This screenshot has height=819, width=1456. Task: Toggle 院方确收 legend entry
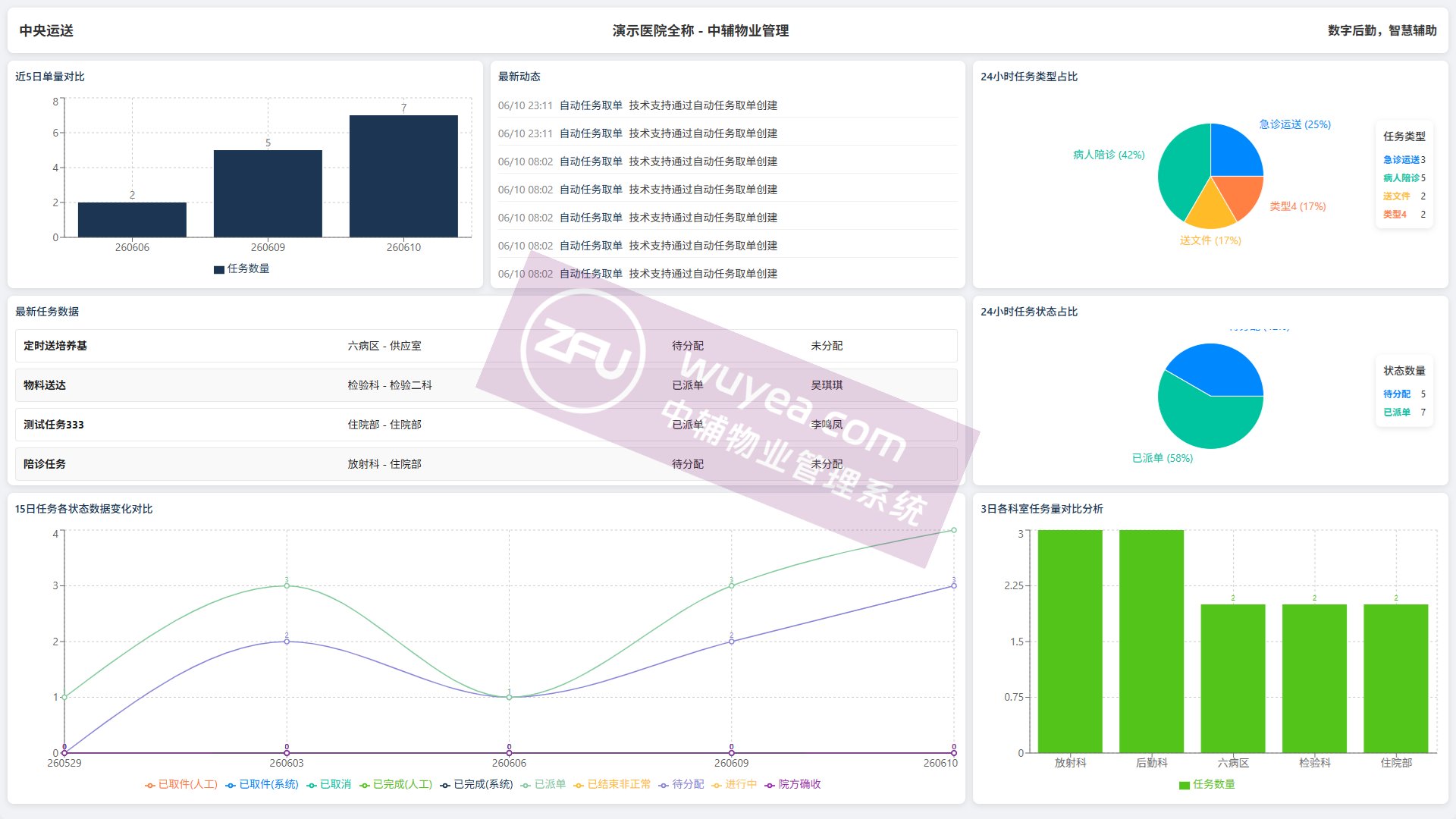click(792, 784)
